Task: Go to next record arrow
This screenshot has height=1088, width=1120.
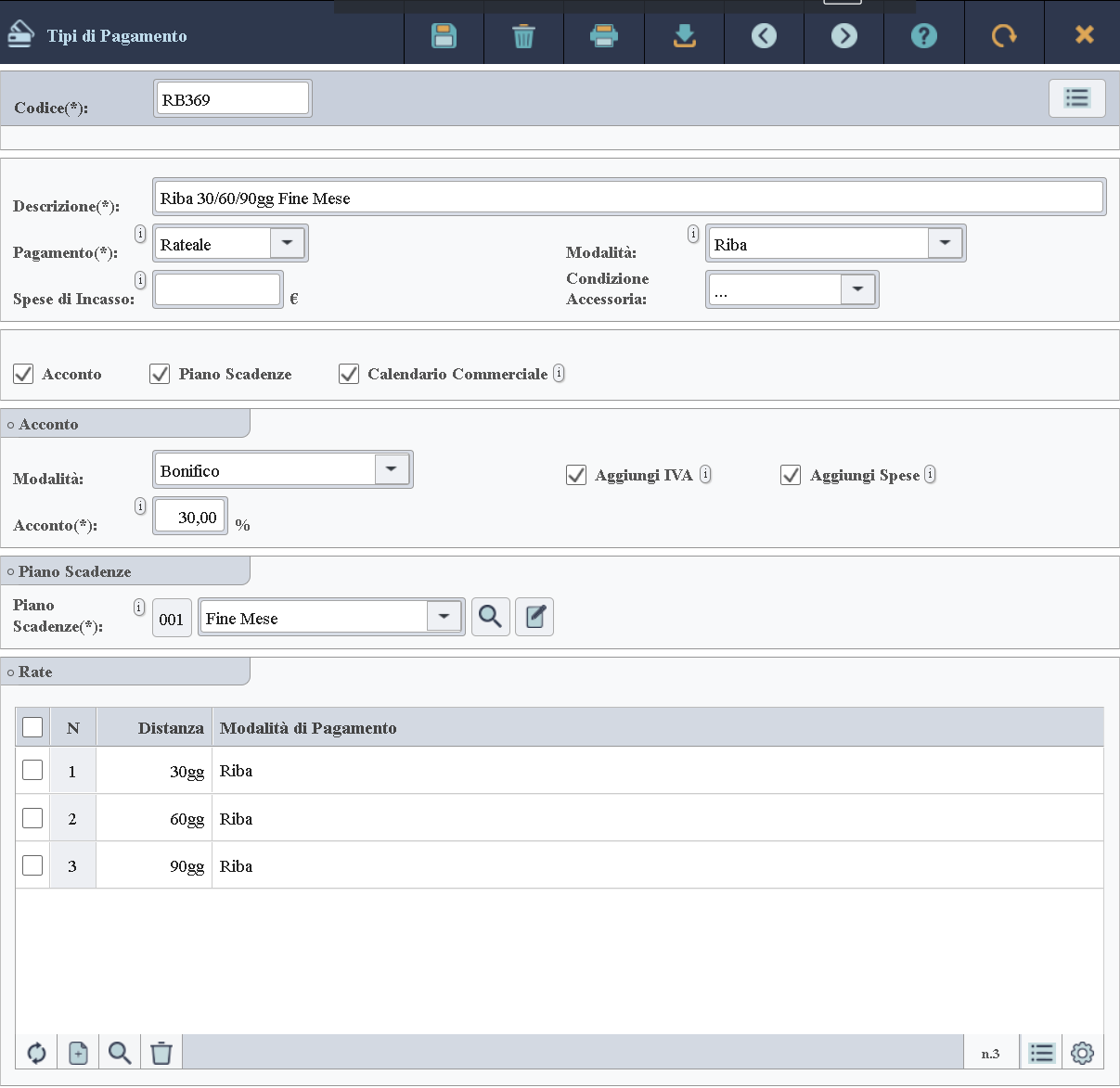Action: [843, 36]
